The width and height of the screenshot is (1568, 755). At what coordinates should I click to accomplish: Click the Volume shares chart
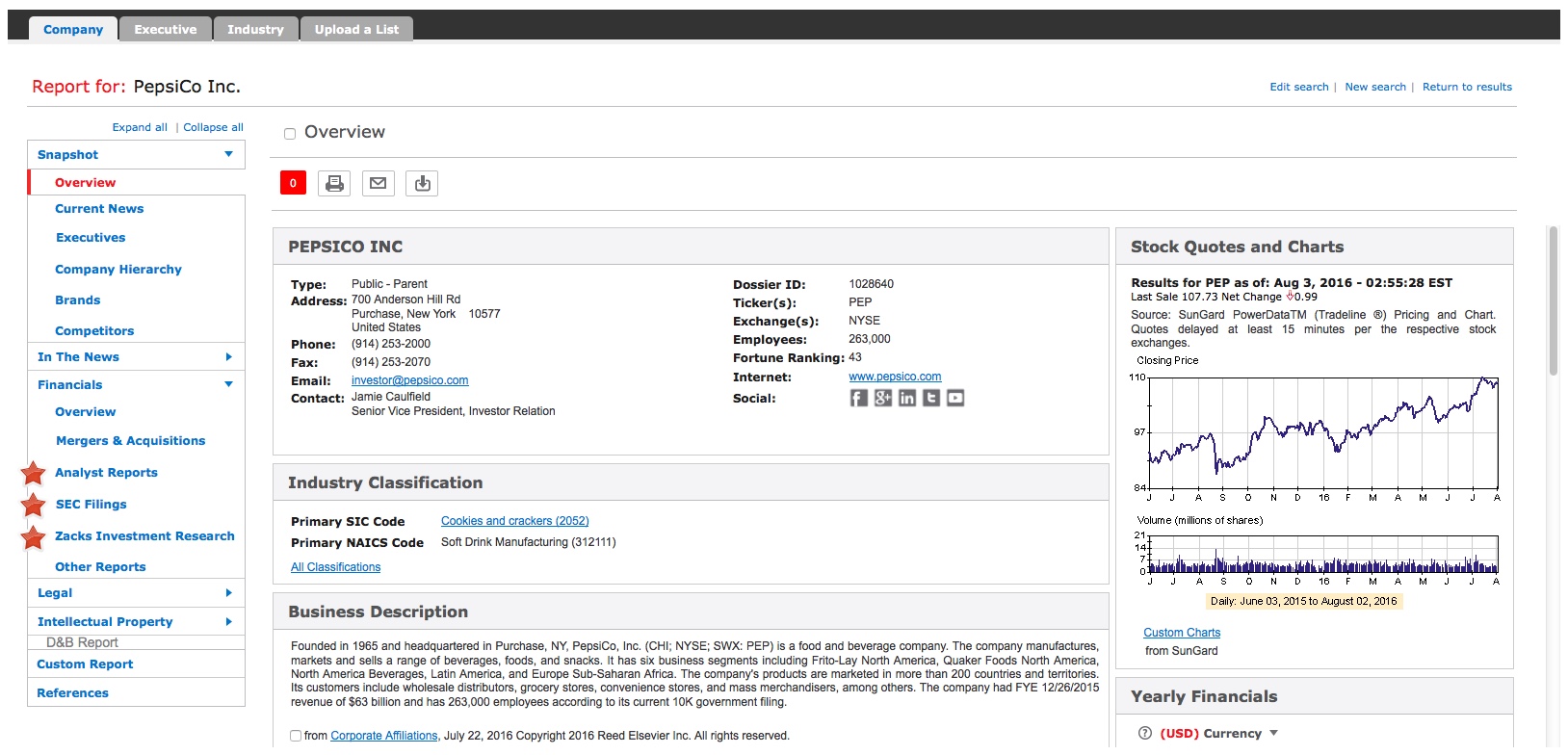pos(1322,556)
